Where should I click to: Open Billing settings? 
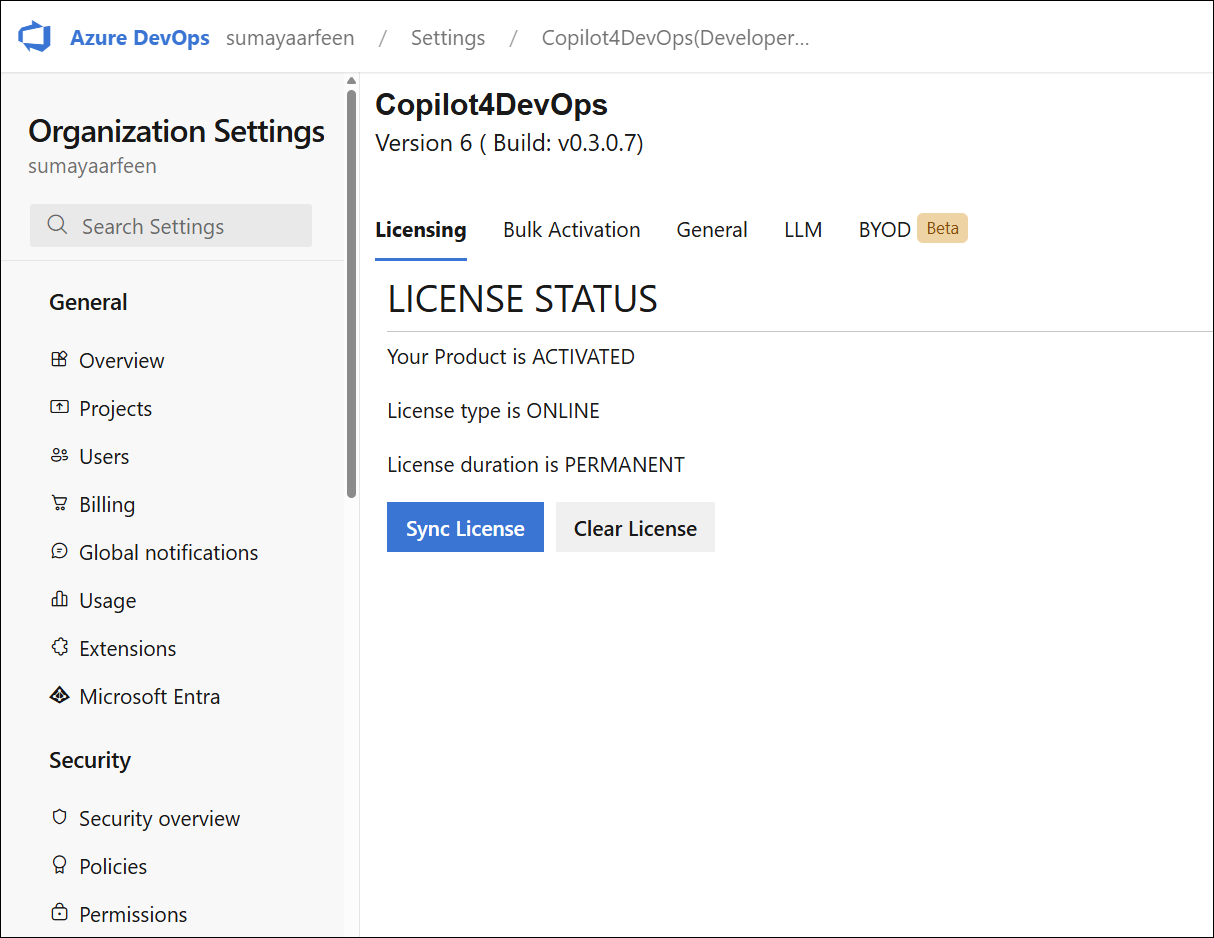[x=107, y=504]
